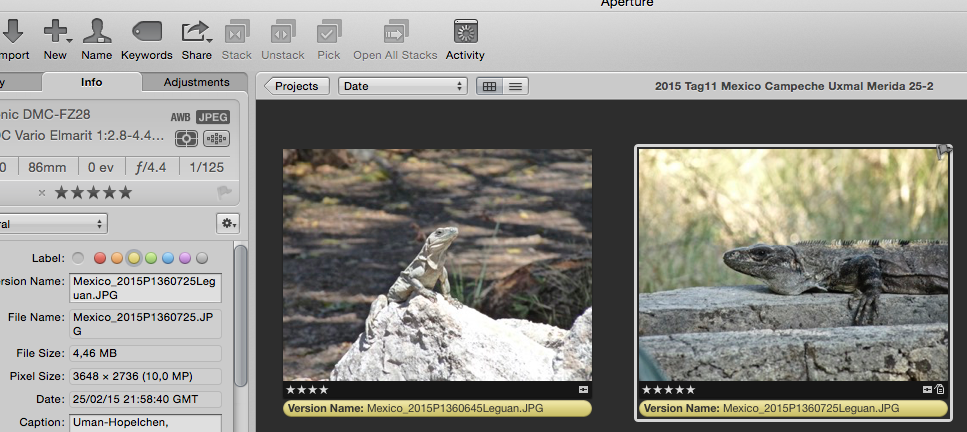Screen dimensions: 967x432
Task: Click Open All Stacks icon
Action: [x=395, y=31]
